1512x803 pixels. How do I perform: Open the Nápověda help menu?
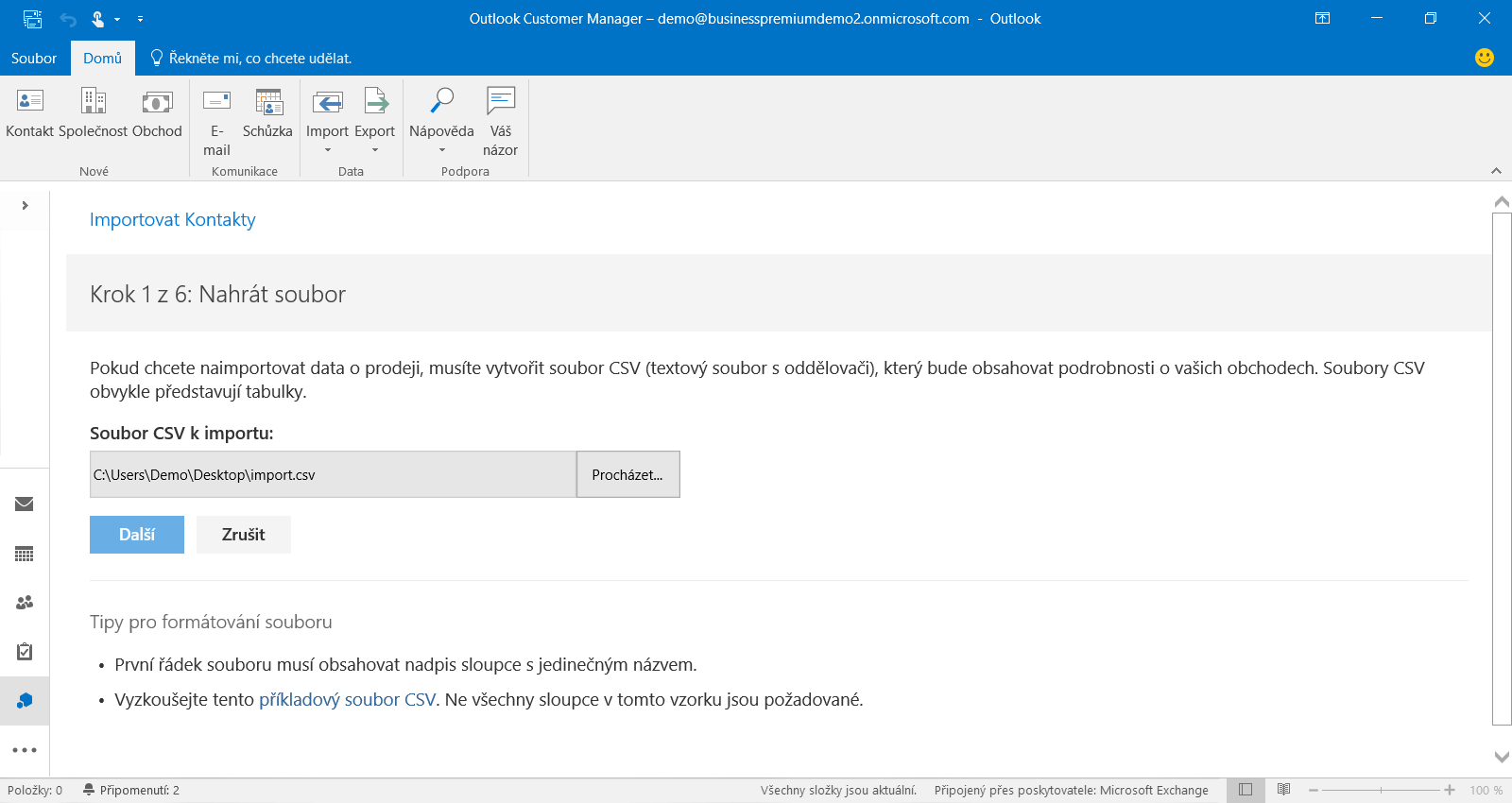441,121
